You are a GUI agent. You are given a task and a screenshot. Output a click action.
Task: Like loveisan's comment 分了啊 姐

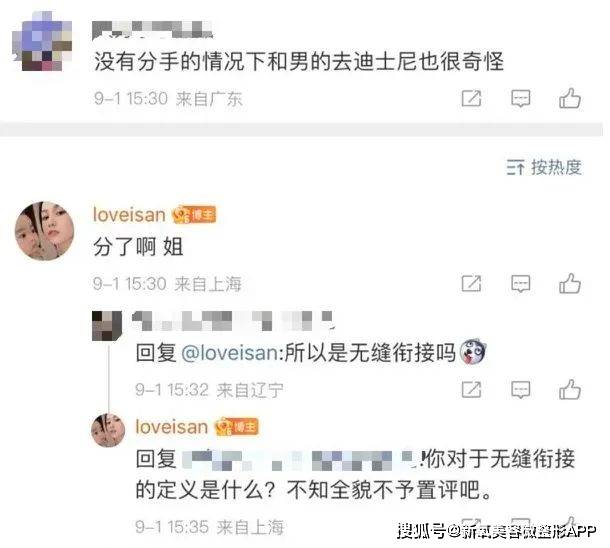coord(570,284)
